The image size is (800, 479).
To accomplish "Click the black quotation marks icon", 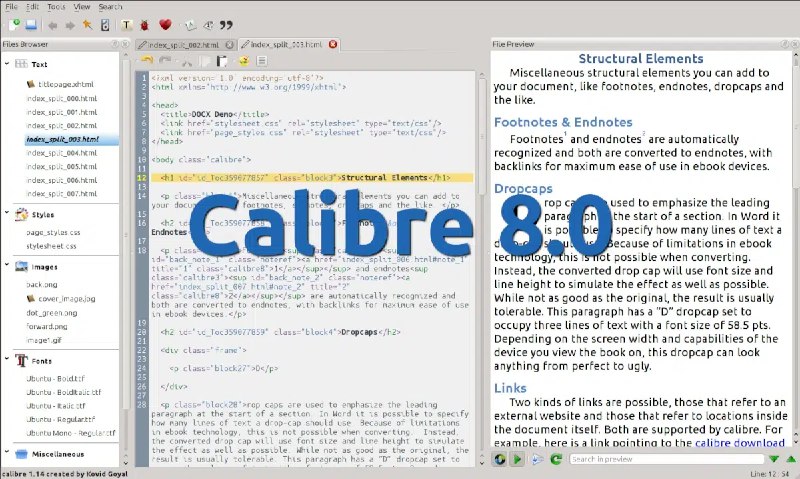I will click(226, 24).
